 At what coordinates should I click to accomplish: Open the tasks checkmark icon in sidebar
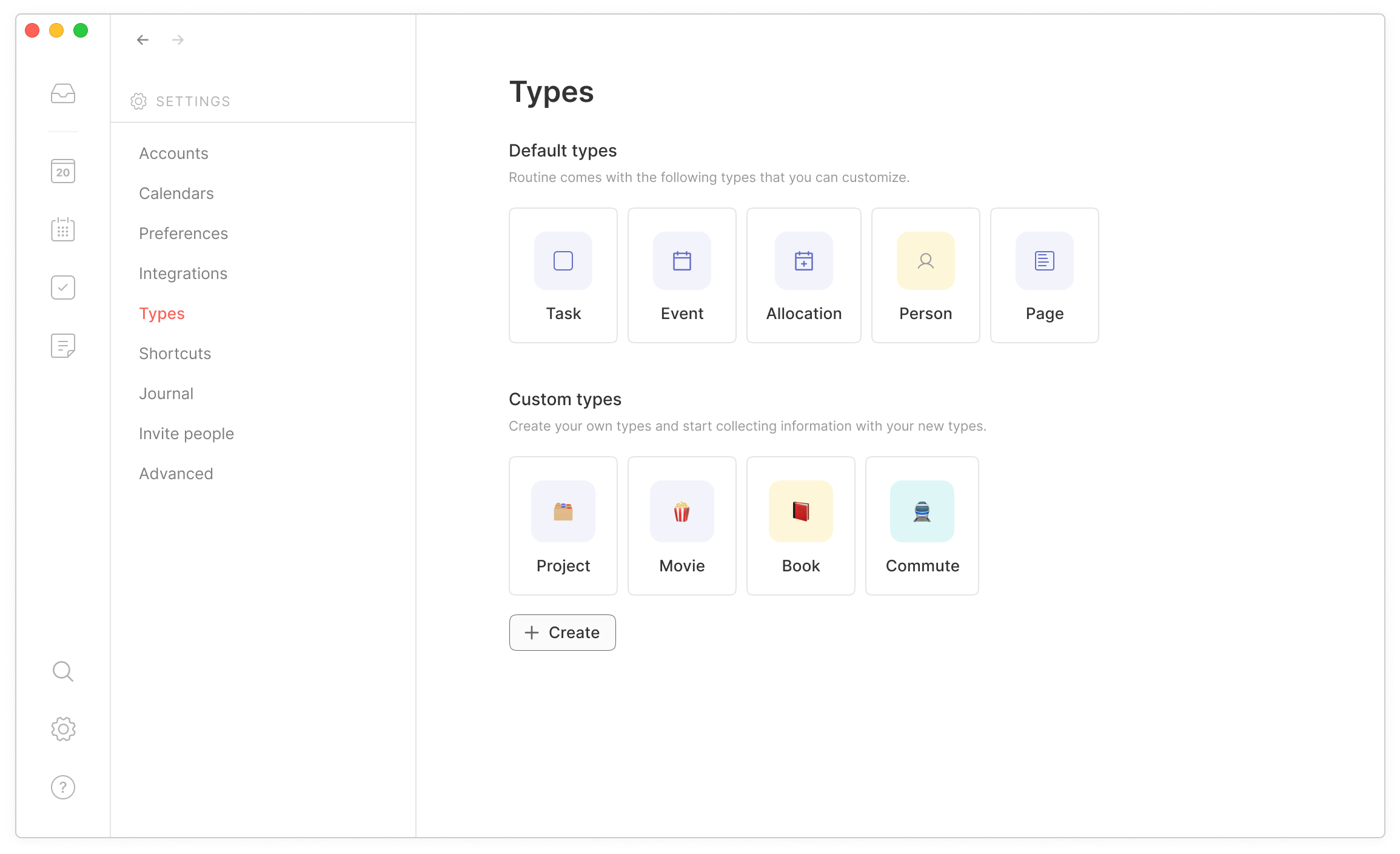click(x=62, y=287)
